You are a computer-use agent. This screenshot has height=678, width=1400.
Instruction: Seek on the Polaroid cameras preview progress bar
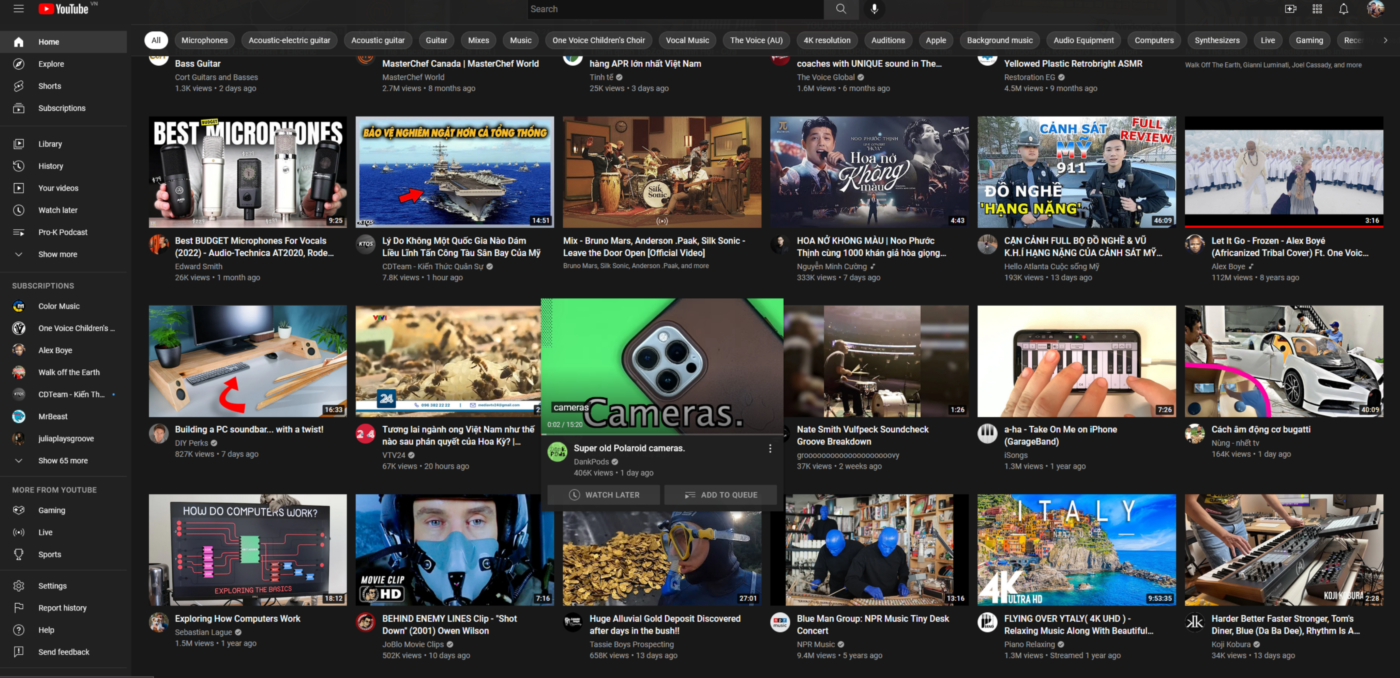click(662, 433)
